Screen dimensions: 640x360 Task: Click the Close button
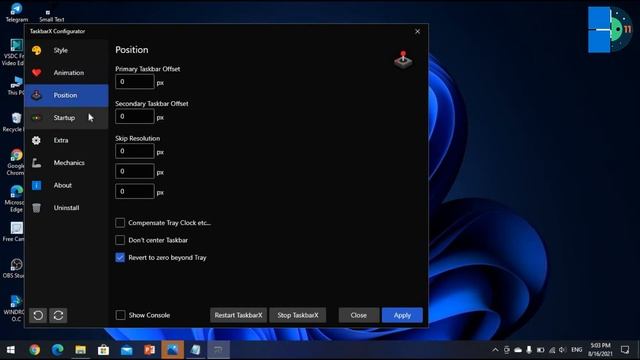point(358,315)
